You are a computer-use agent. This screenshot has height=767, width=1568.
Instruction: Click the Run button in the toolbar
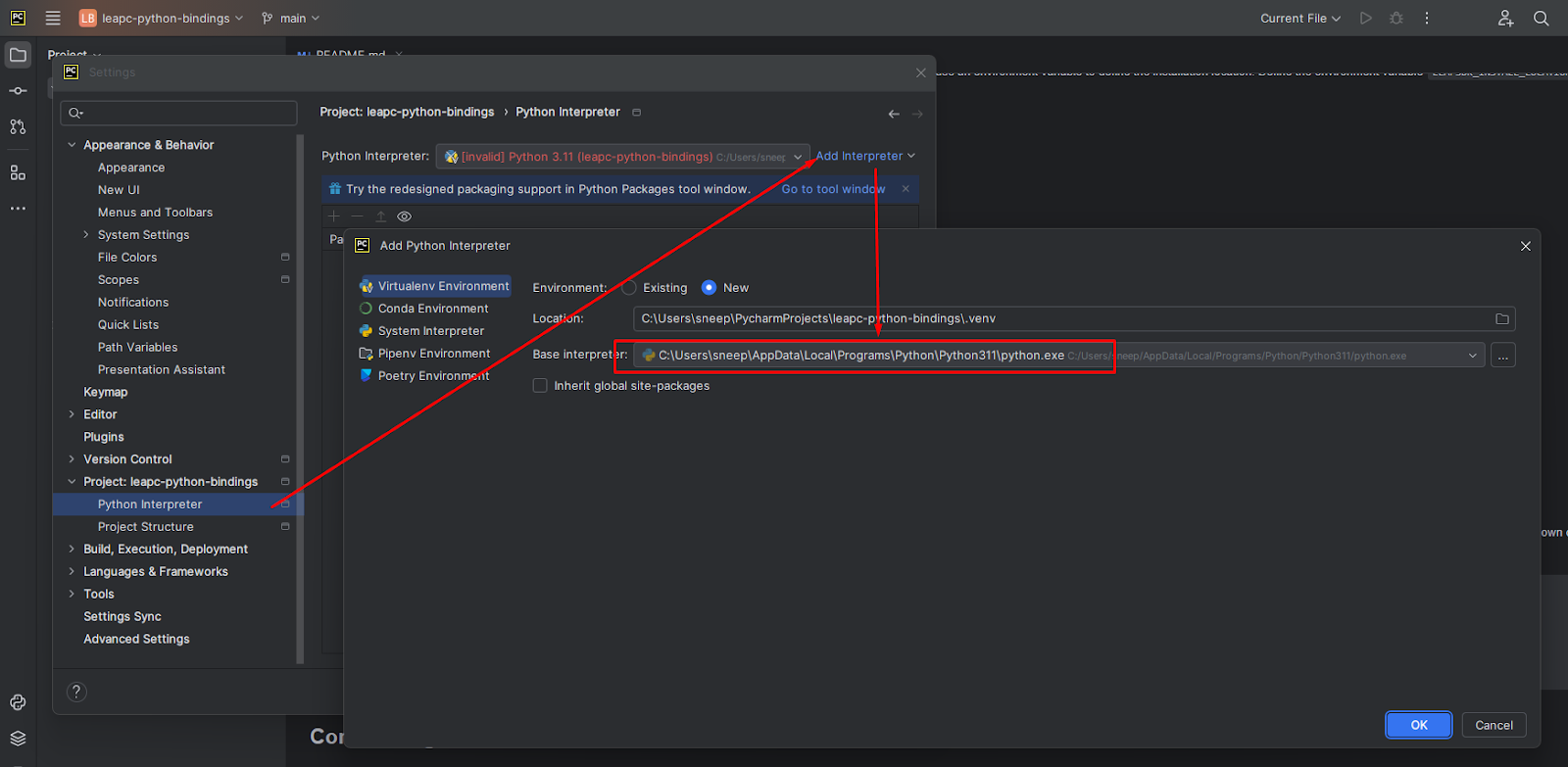coord(1365,18)
